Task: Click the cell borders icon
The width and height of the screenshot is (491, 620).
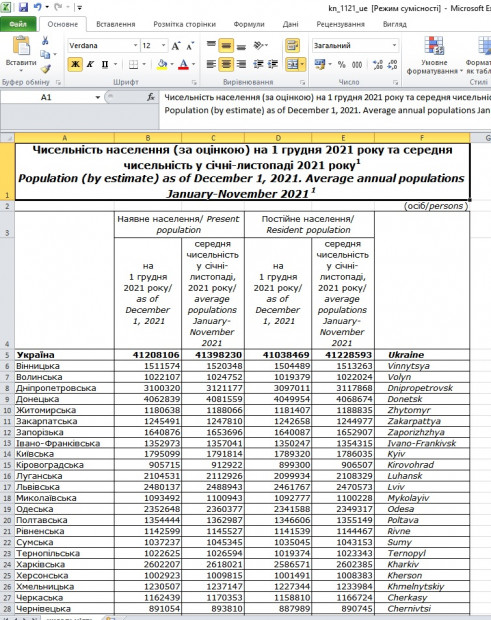Action: coord(134,64)
